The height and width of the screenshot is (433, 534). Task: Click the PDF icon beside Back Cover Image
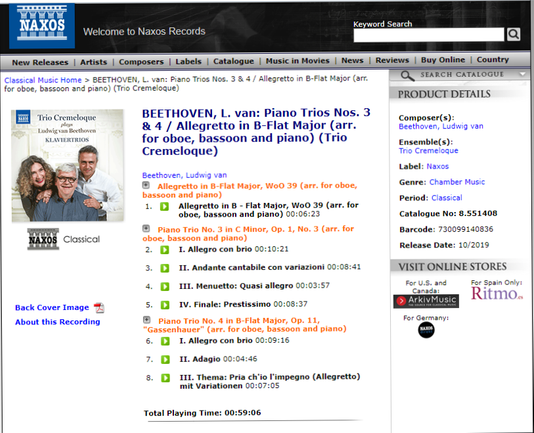click(99, 308)
